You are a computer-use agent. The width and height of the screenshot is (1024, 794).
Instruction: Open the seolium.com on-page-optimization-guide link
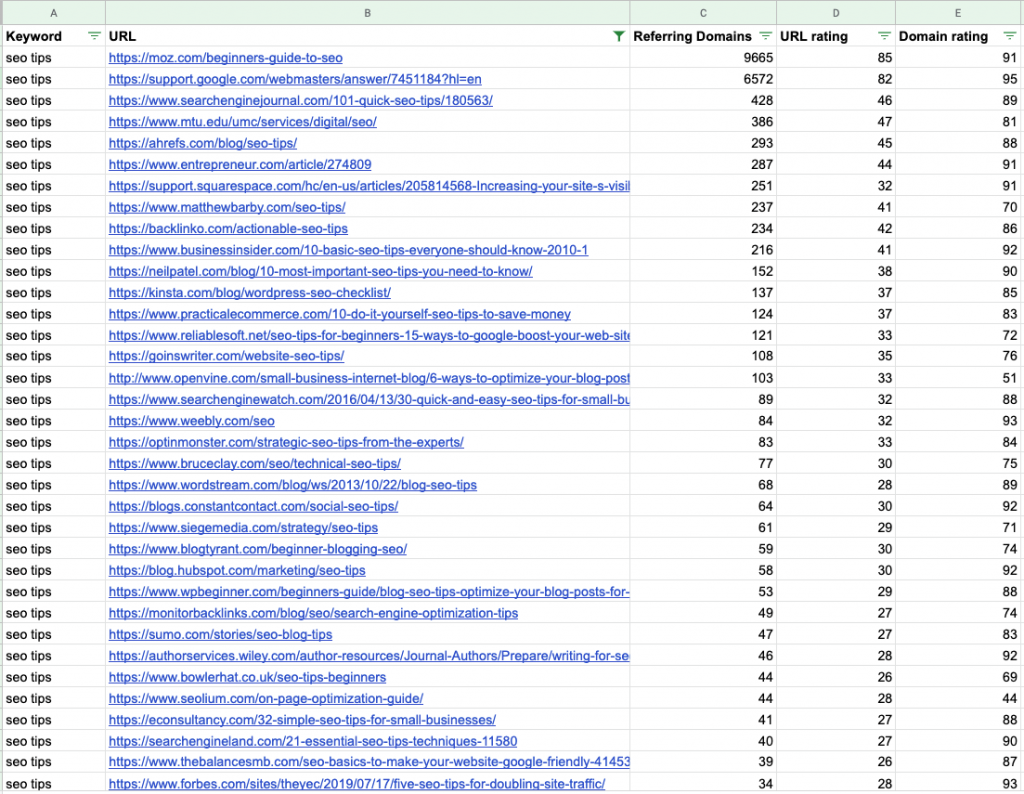click(x=266, y=699)
